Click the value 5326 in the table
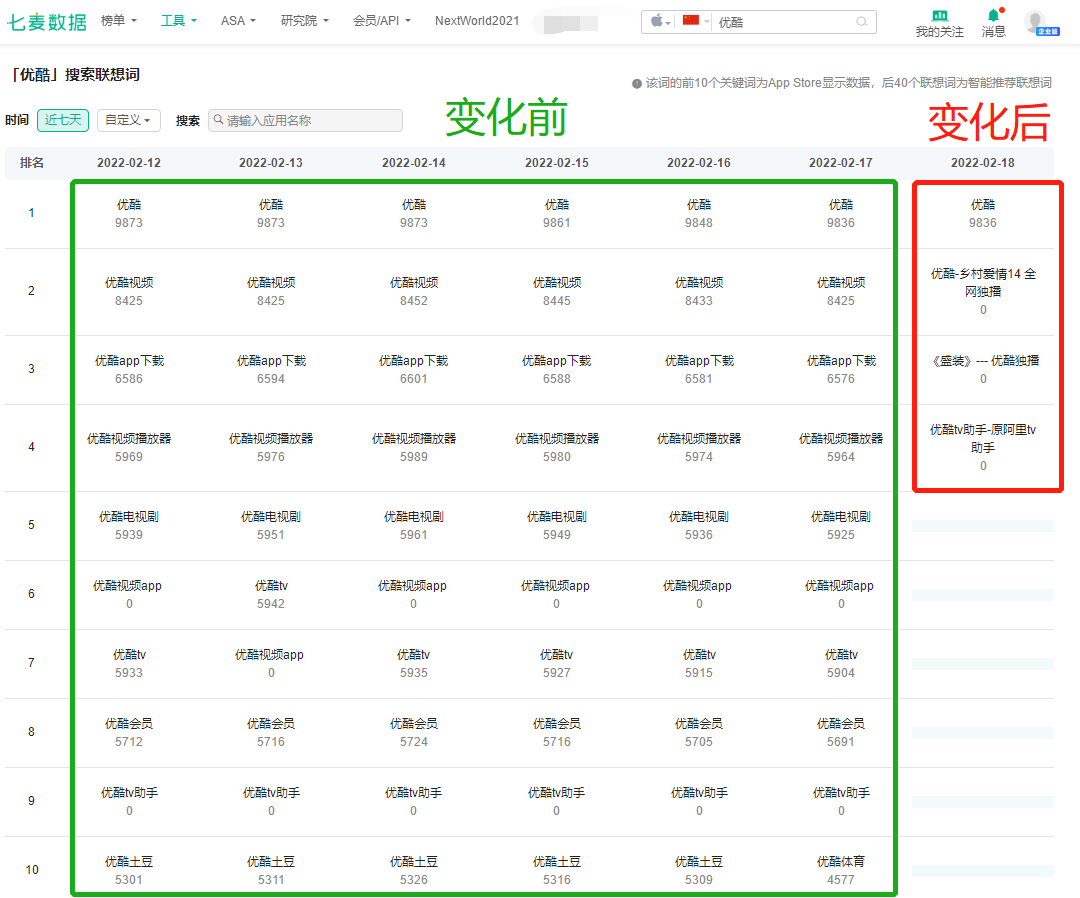The width and height of the screenshot is (1080, 898). pos(414,879)
